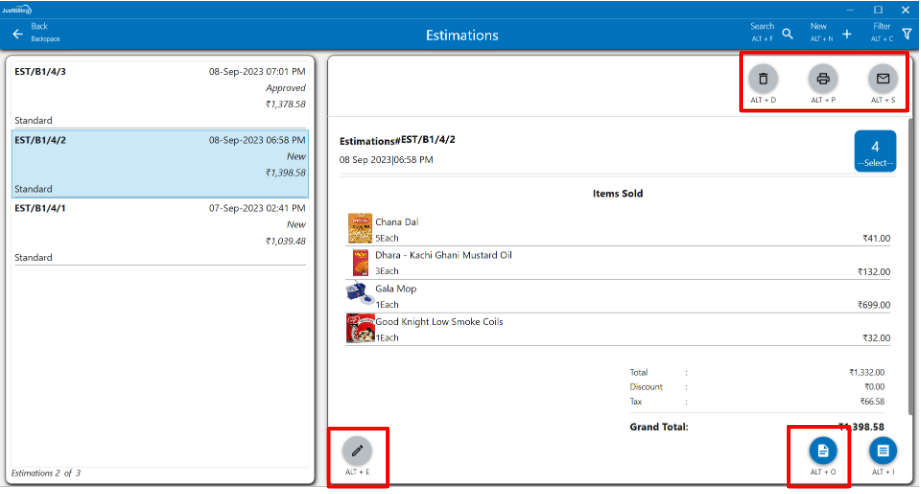Viewport: 921px width, 494px height.
Task: Click the ALT + O document icon
Action: 822,451
